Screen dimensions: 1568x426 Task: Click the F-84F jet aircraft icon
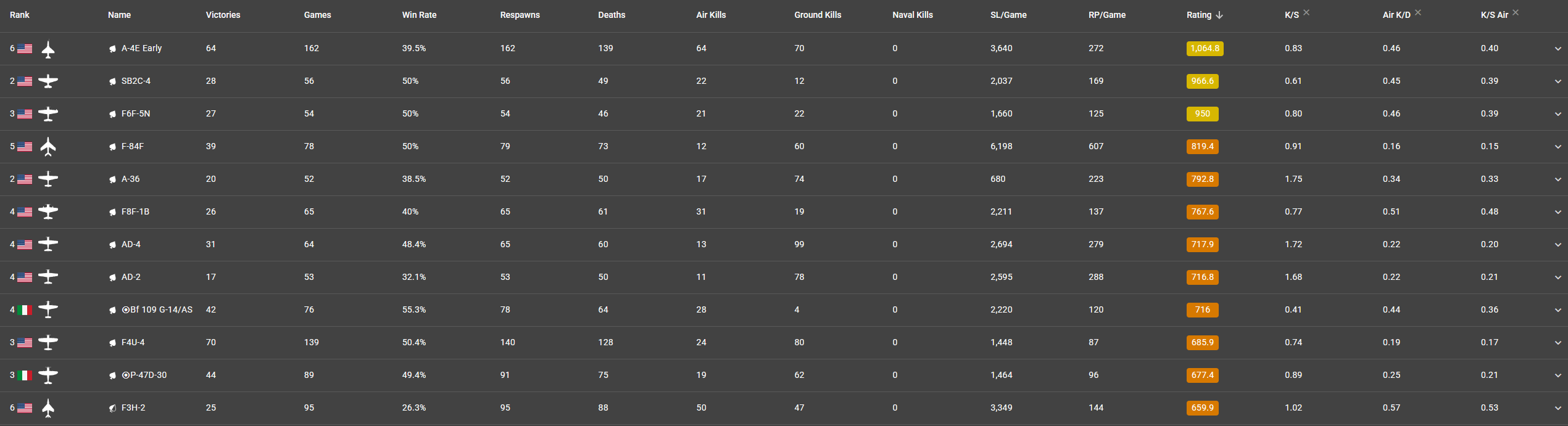[48, 147]
